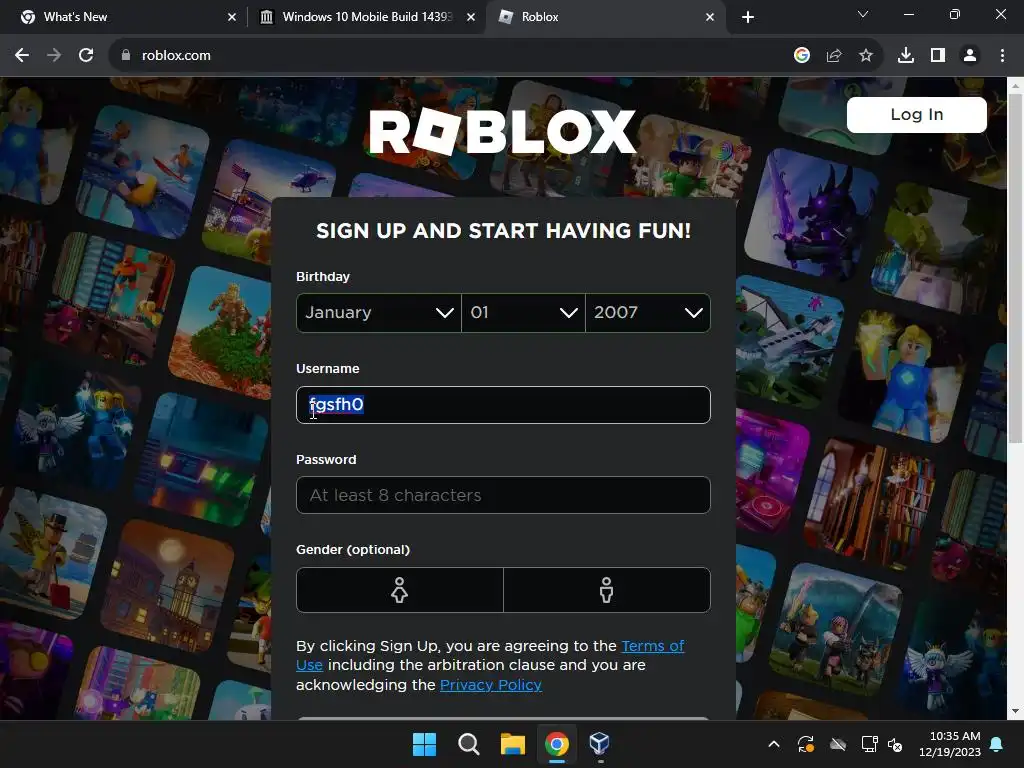Click the purple dragon game thumbnail

812,216
